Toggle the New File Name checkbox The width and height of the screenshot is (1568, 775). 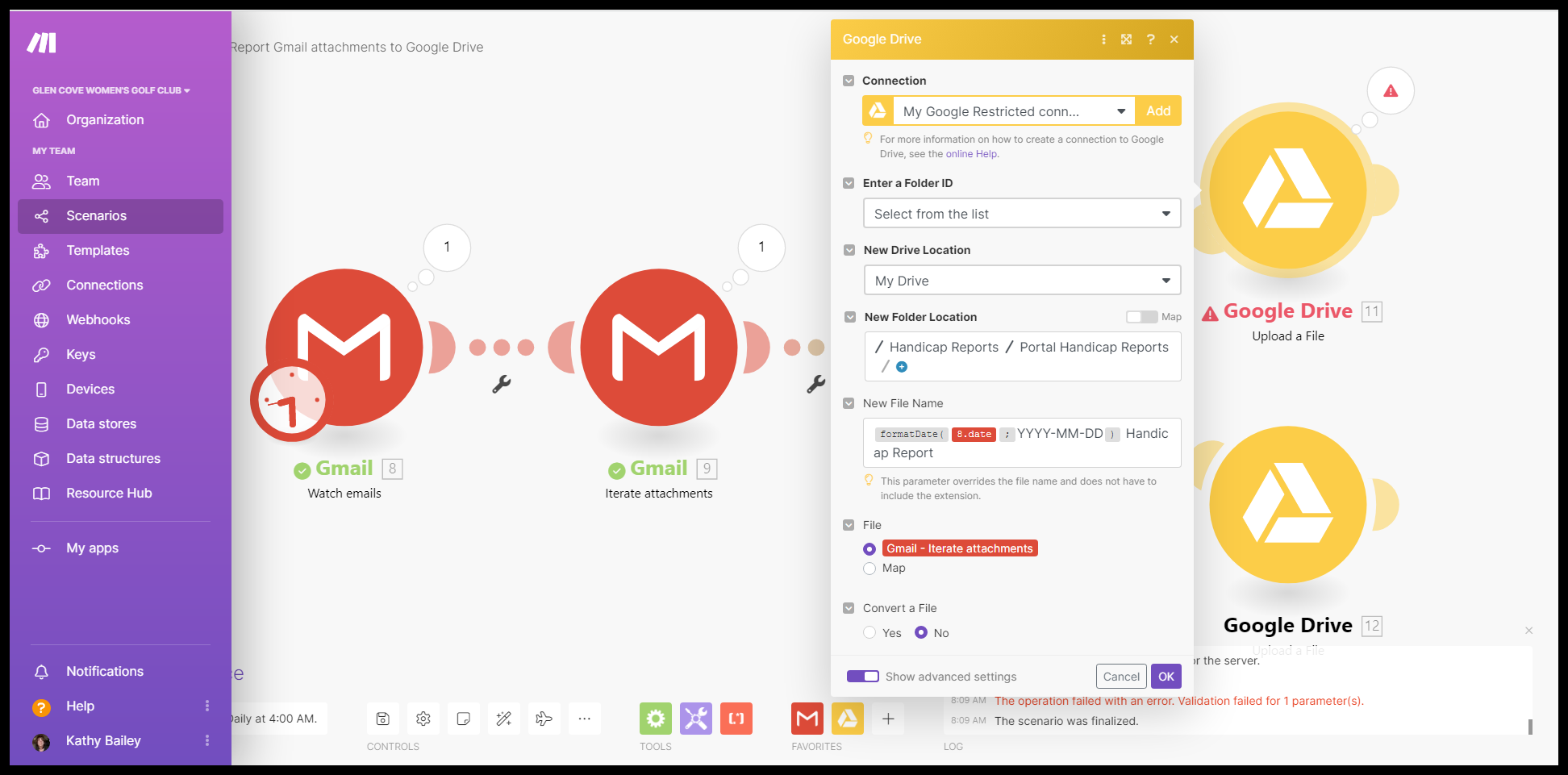(849, 403)
